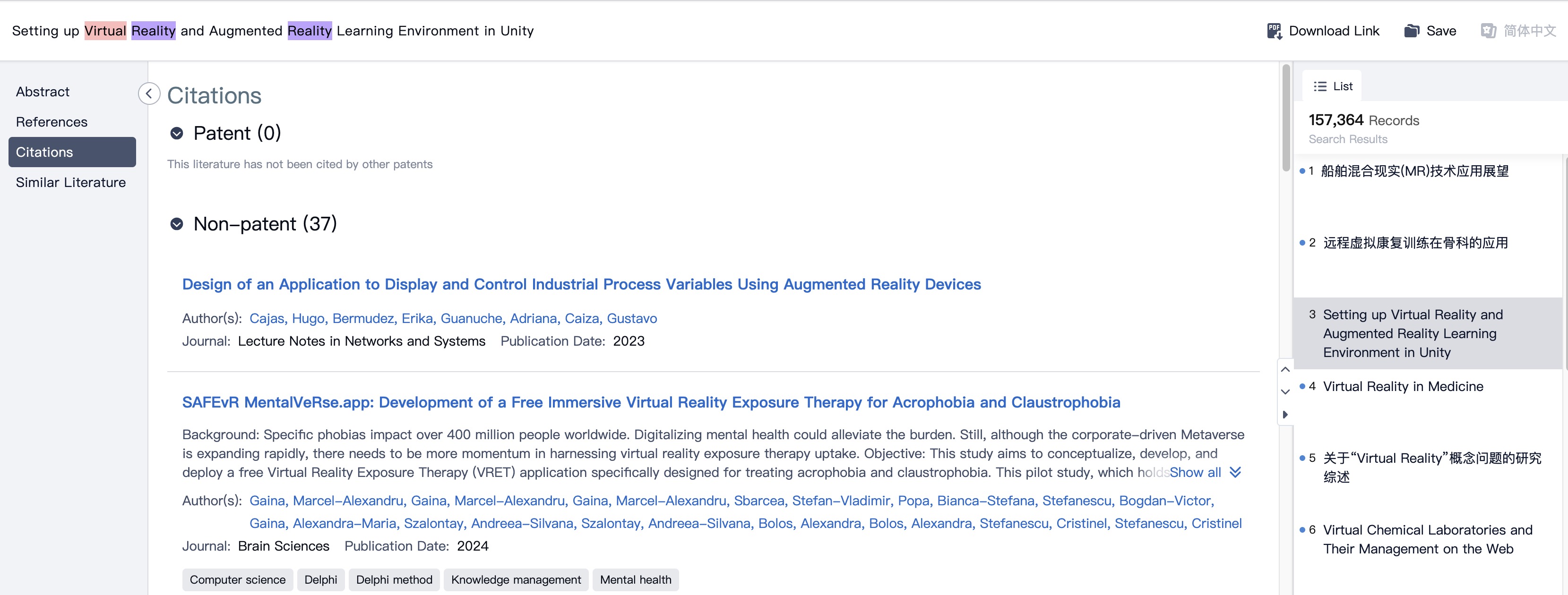Go to the next record with the down arrow
This screenshot has height=595, width=1568.
pyautogui.click(x=1285, y=392)
